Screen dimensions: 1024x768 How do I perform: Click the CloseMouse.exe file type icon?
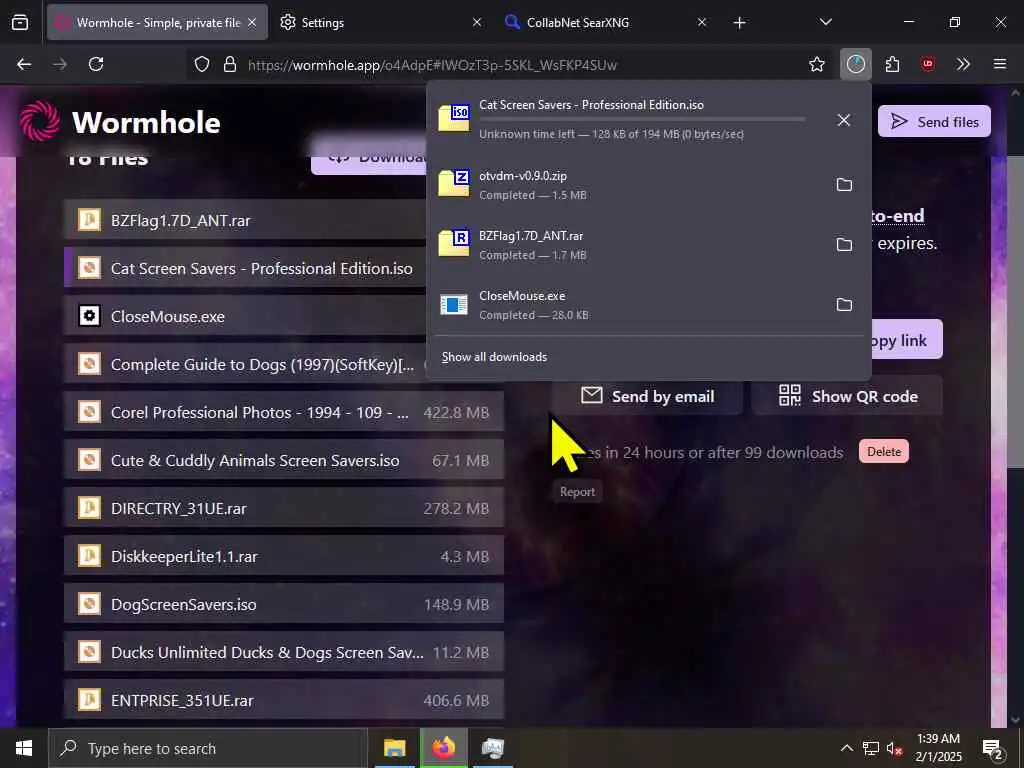pyautogui.click(x=89, y=316)
